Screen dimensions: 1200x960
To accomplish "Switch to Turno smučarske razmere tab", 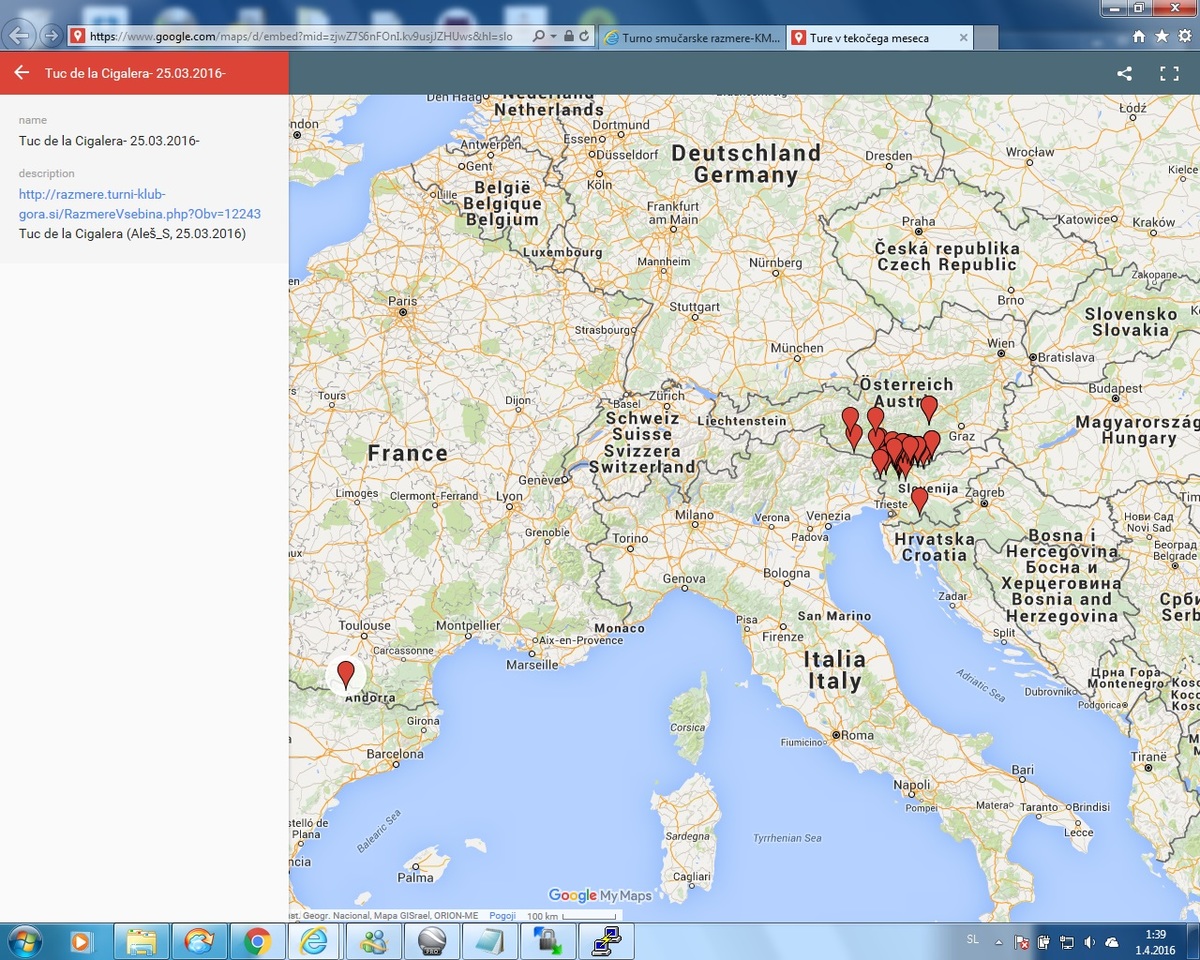I will (693, 38).
